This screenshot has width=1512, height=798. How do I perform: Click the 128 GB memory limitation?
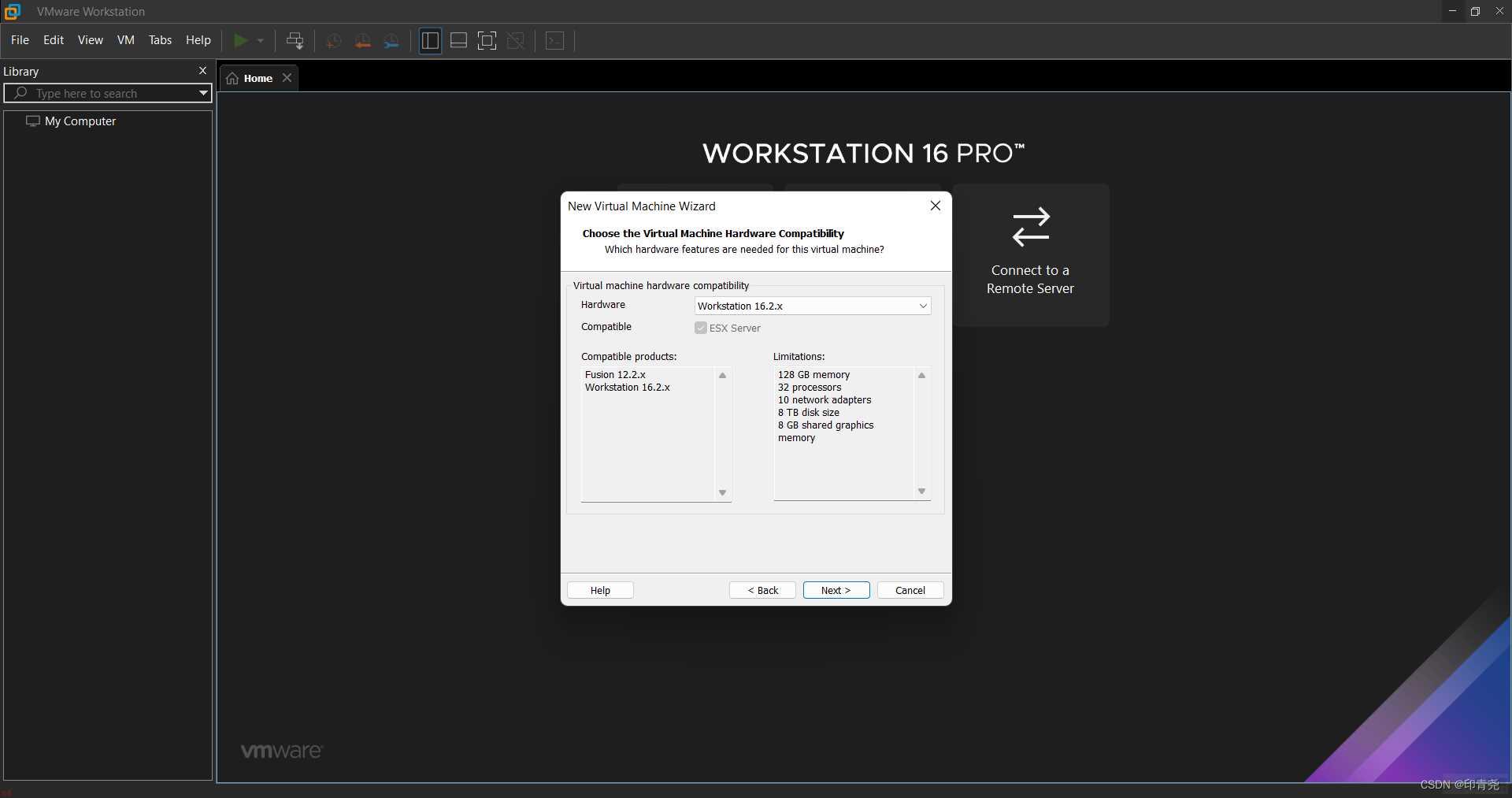(x=813, y=375)
